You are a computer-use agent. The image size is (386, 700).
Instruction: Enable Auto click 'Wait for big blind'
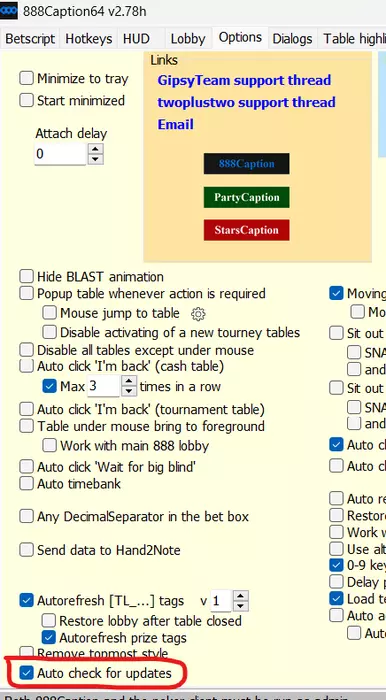(x=26, y=467)
